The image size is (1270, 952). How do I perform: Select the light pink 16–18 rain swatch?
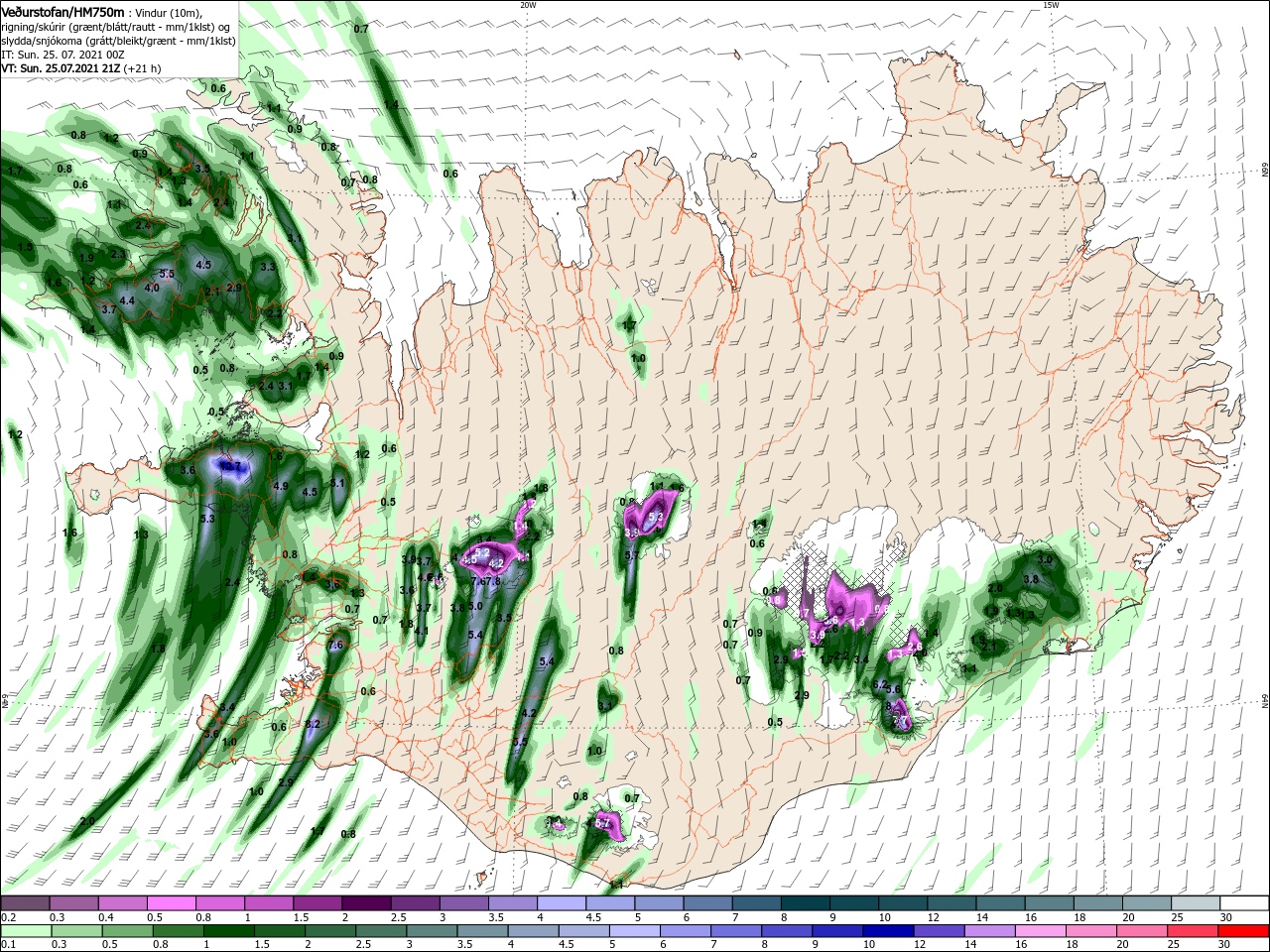pos(1041,931)
